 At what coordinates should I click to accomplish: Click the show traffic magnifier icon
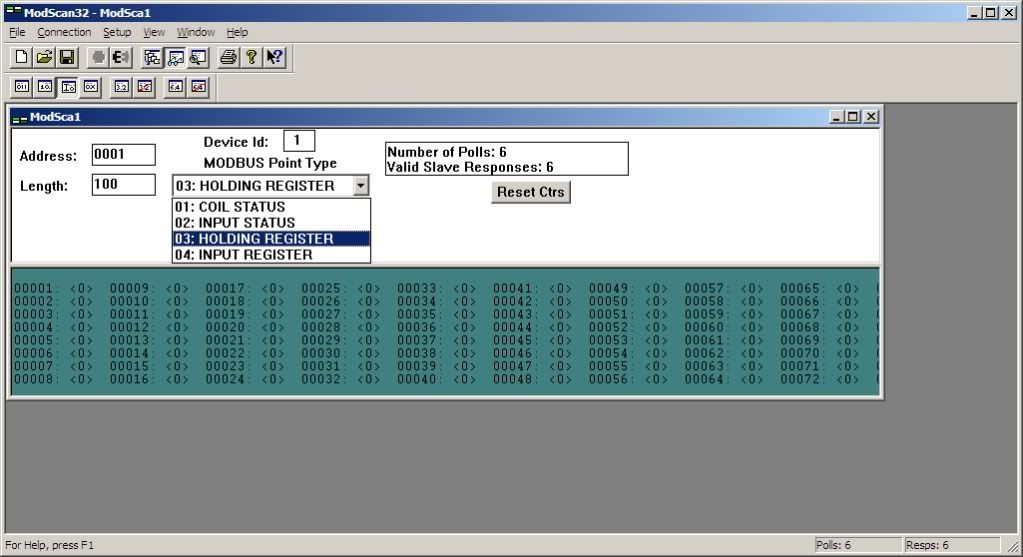click(198, 57)
